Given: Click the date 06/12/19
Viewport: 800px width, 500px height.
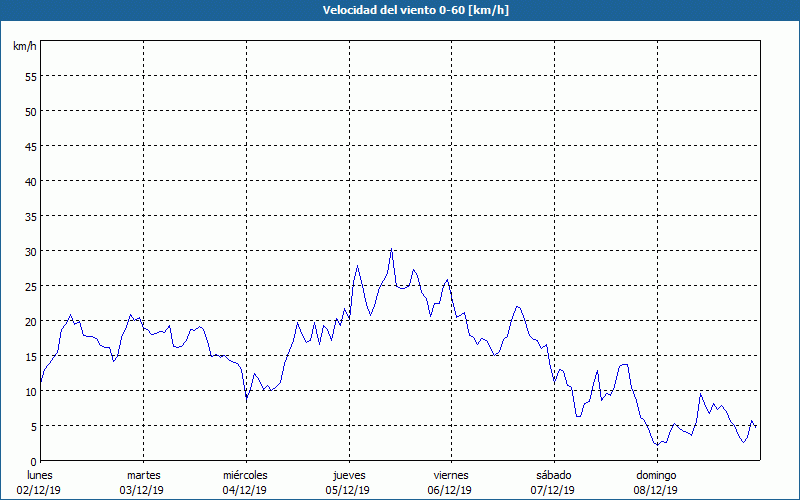Looking at the screenshot, I should coord(450,490).
